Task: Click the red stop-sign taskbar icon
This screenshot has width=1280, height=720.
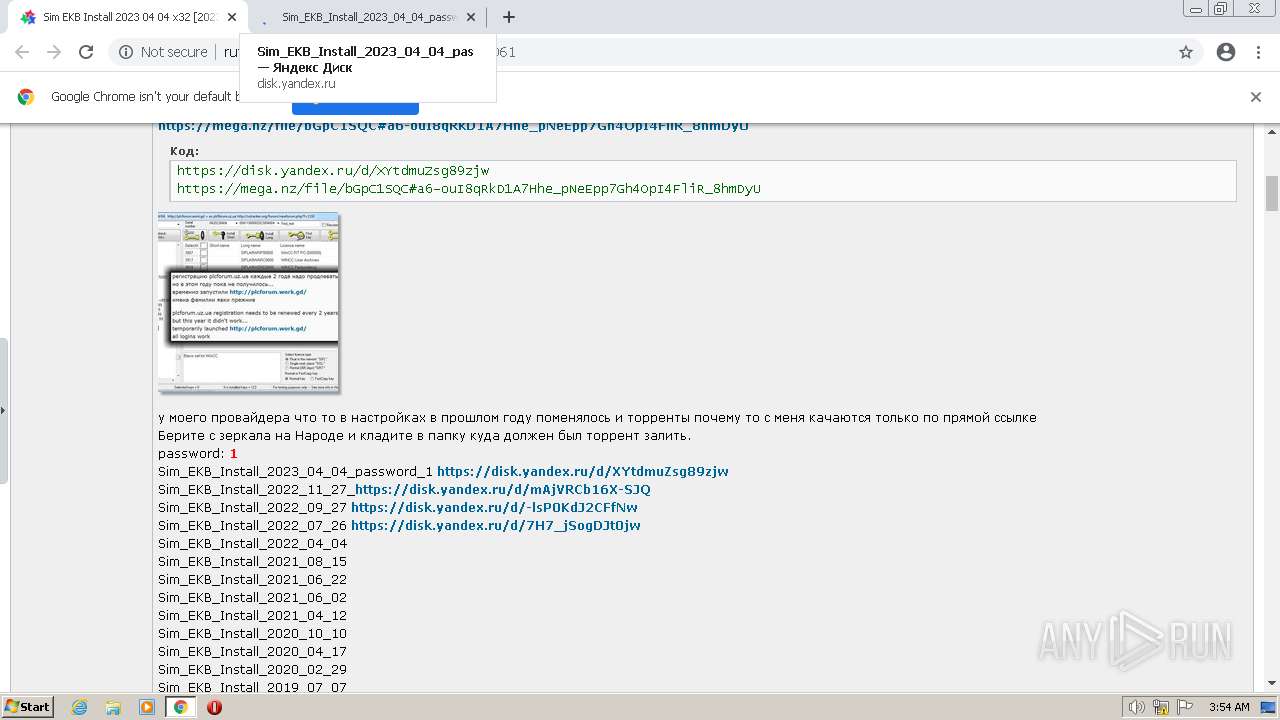Action: pos(214,707)
